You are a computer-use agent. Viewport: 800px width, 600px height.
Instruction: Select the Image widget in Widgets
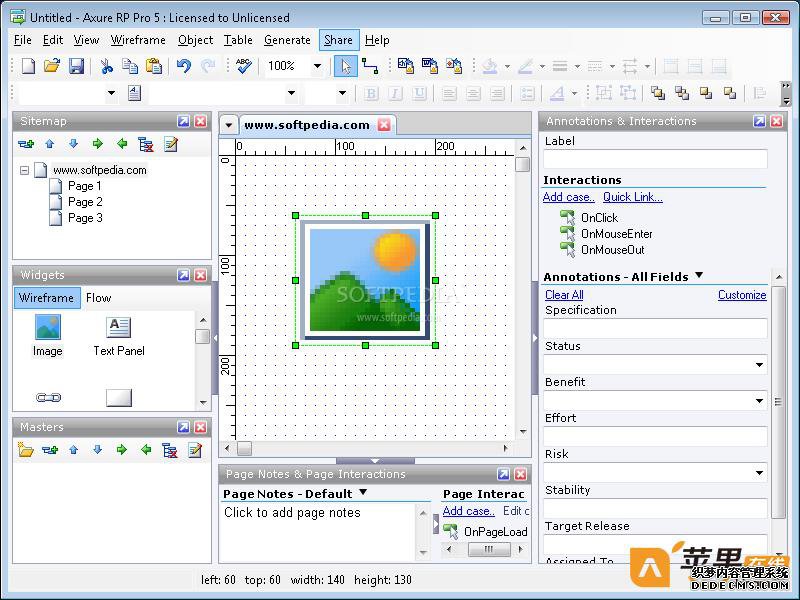click(x=47, y=336)
